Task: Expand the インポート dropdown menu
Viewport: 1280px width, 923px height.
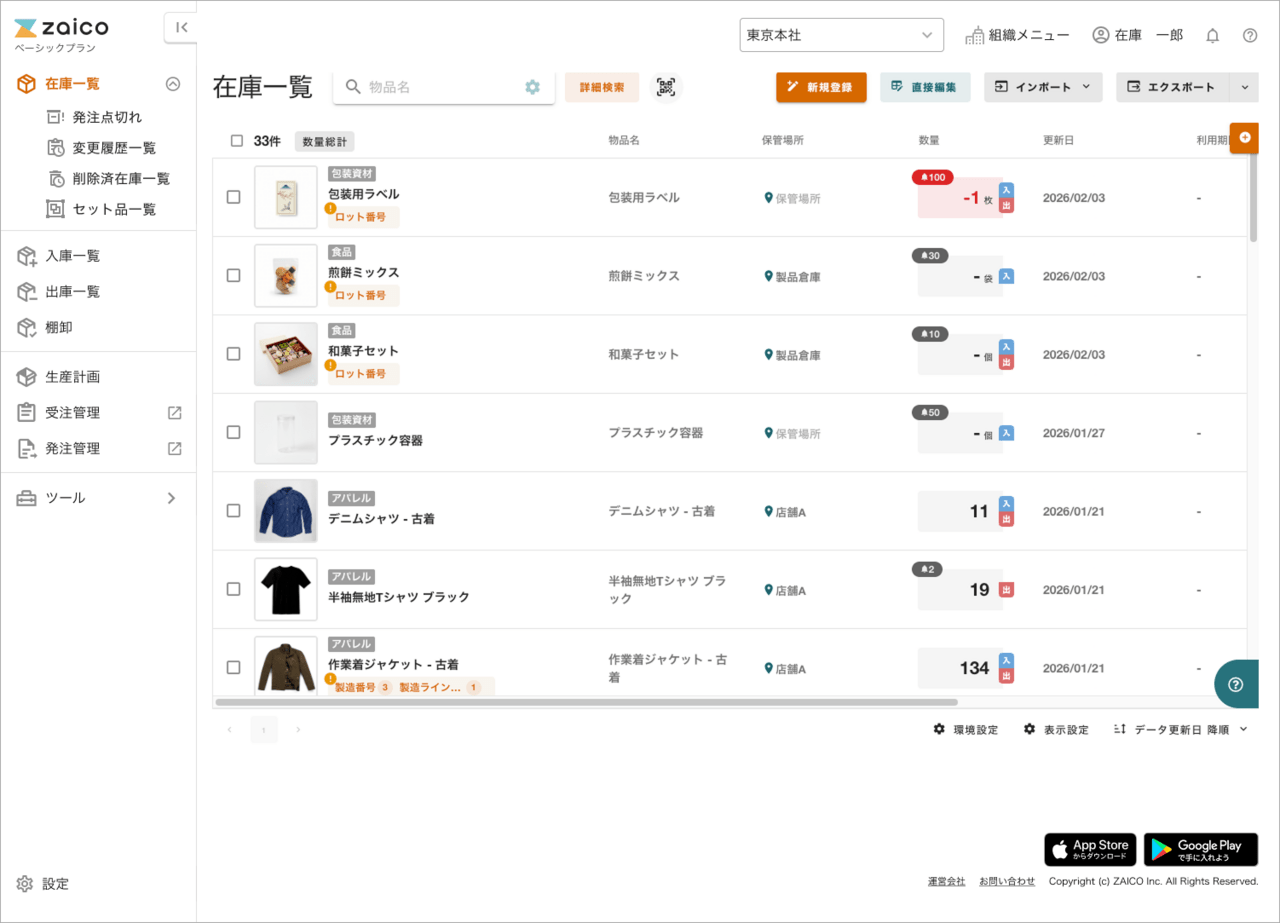Action: [1043, 87]
